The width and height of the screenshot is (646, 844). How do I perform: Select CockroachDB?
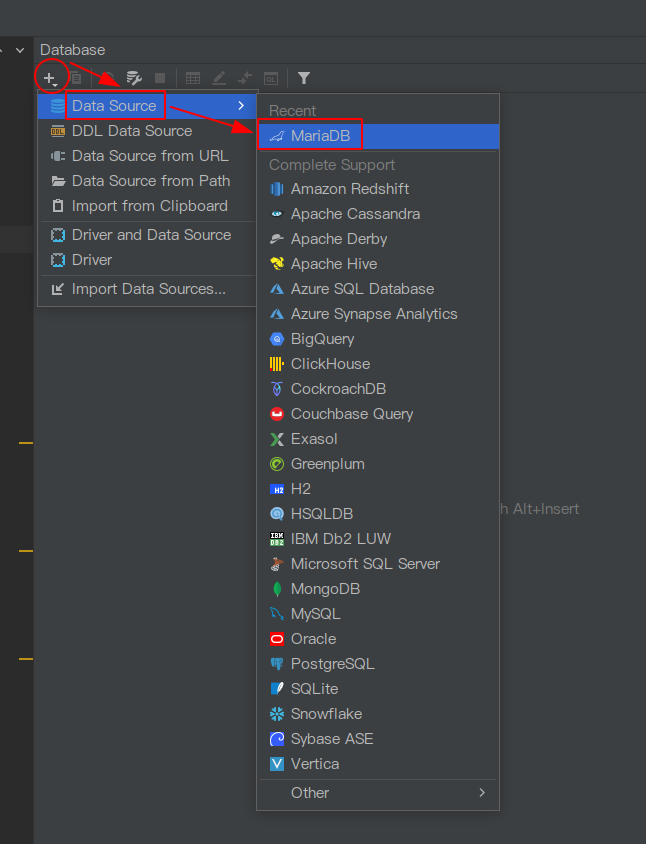(378, 389)
